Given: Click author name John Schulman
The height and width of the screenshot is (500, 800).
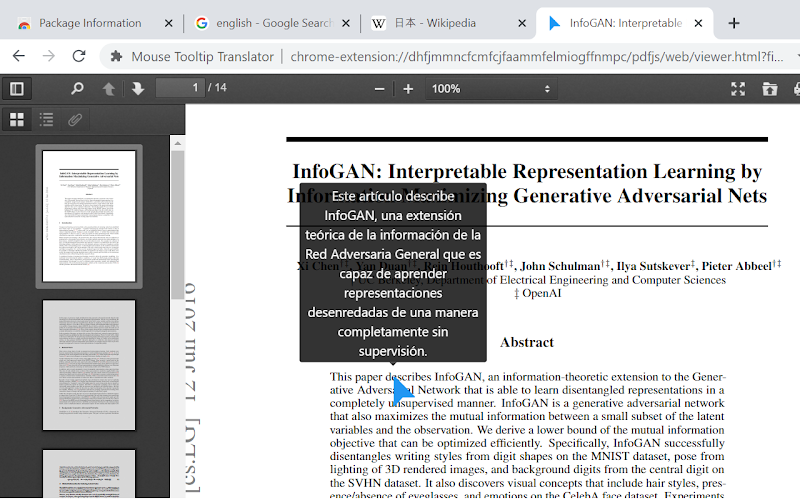Looking at the screenshot, I should pos(560,266).
